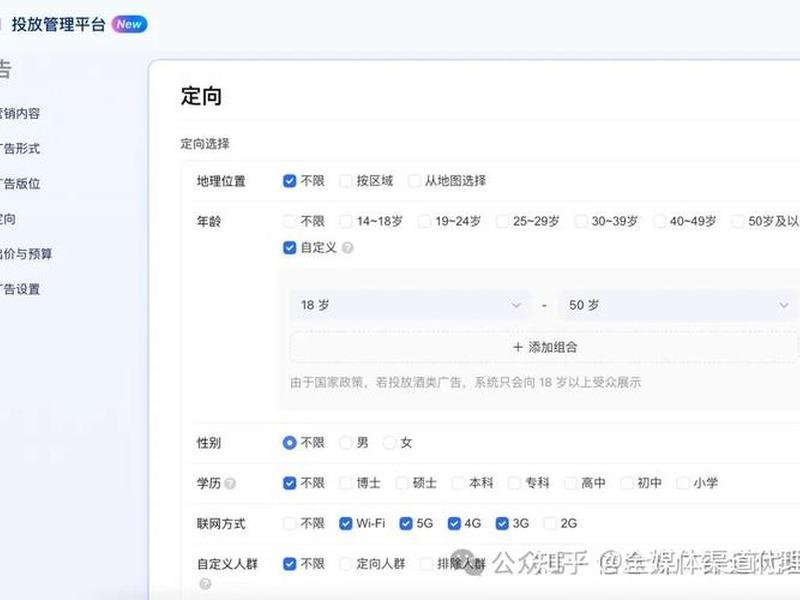Tick the 40~49岁 age checkbox
The height and width of the screenshot is (600, 800).
(659, 221)
